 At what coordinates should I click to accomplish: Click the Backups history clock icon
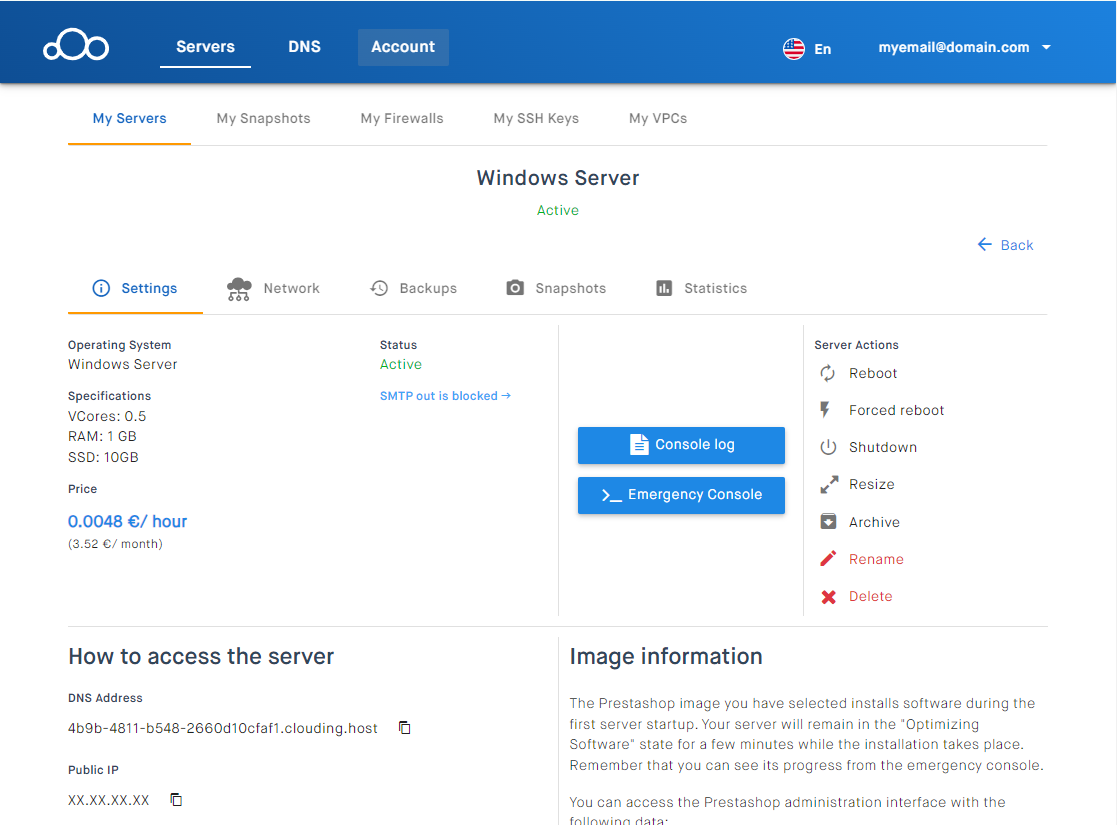click(x=379, y=288)
